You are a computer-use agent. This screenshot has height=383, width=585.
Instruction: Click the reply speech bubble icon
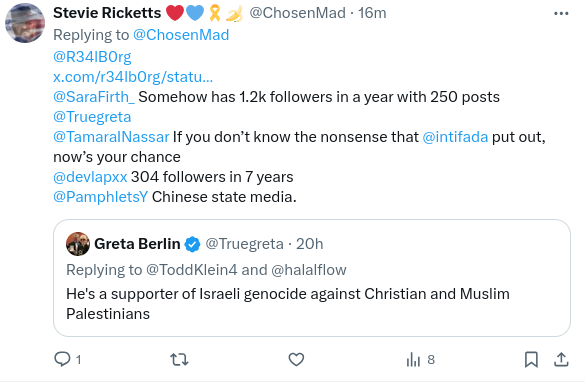click(x=62, y=360)
